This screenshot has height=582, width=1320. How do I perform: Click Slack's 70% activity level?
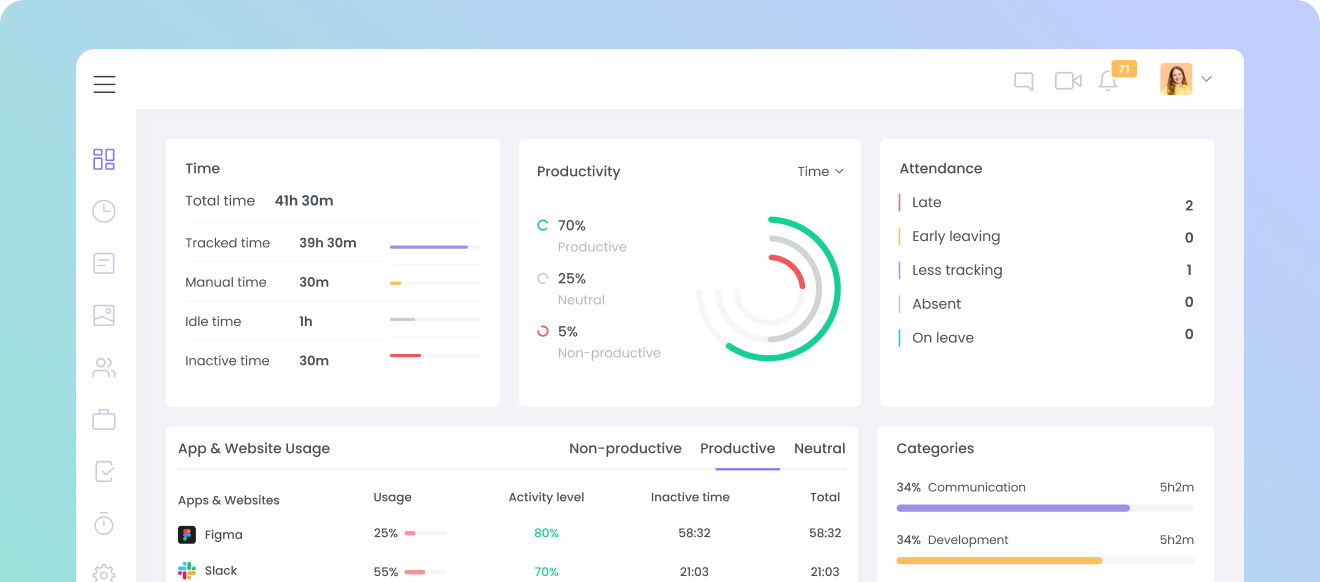click(546, 572)
